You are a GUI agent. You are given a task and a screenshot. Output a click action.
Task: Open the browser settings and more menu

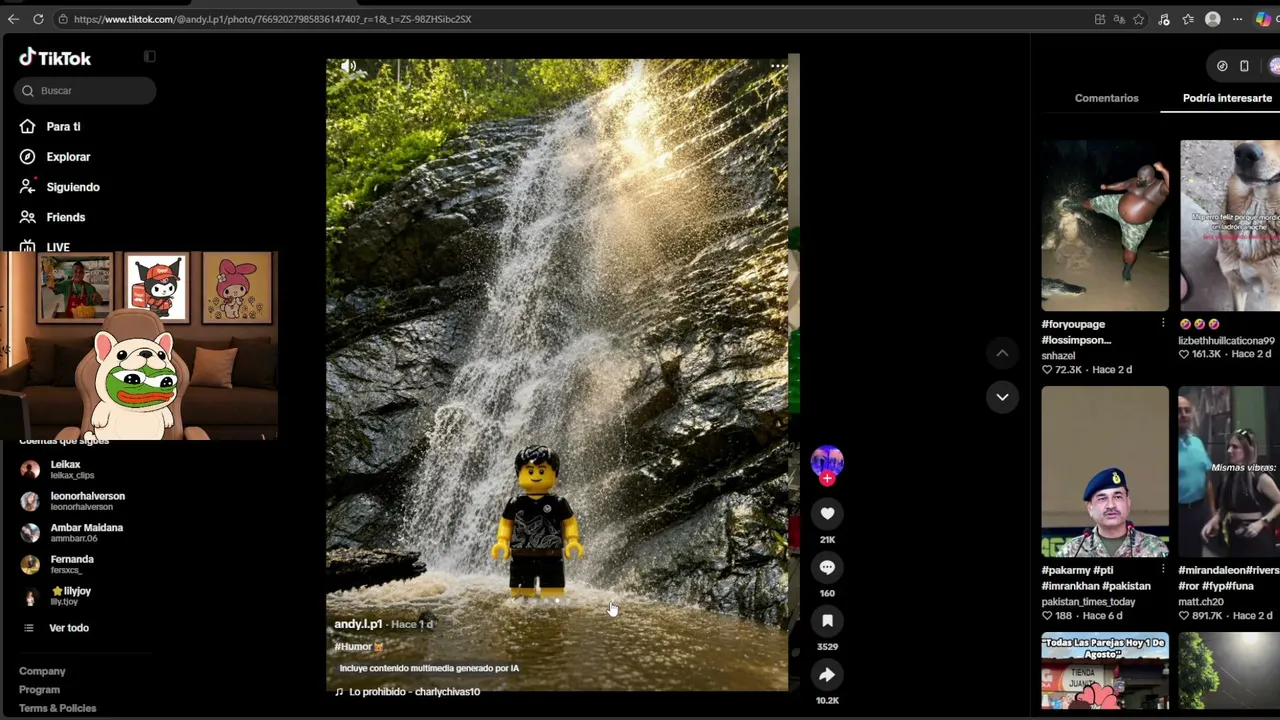coord(1237,19)
